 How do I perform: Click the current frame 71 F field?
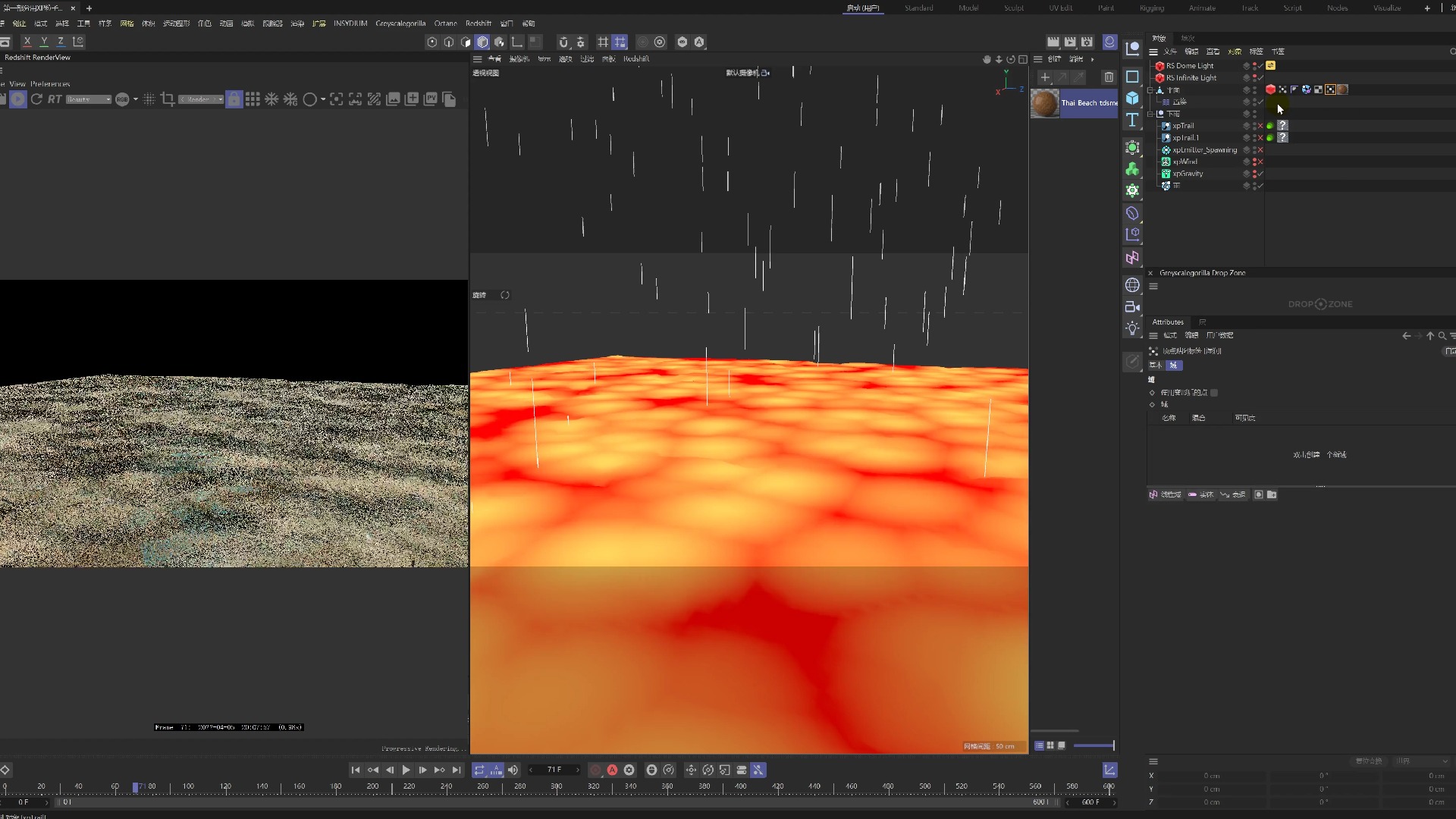[x=554, y=770]
